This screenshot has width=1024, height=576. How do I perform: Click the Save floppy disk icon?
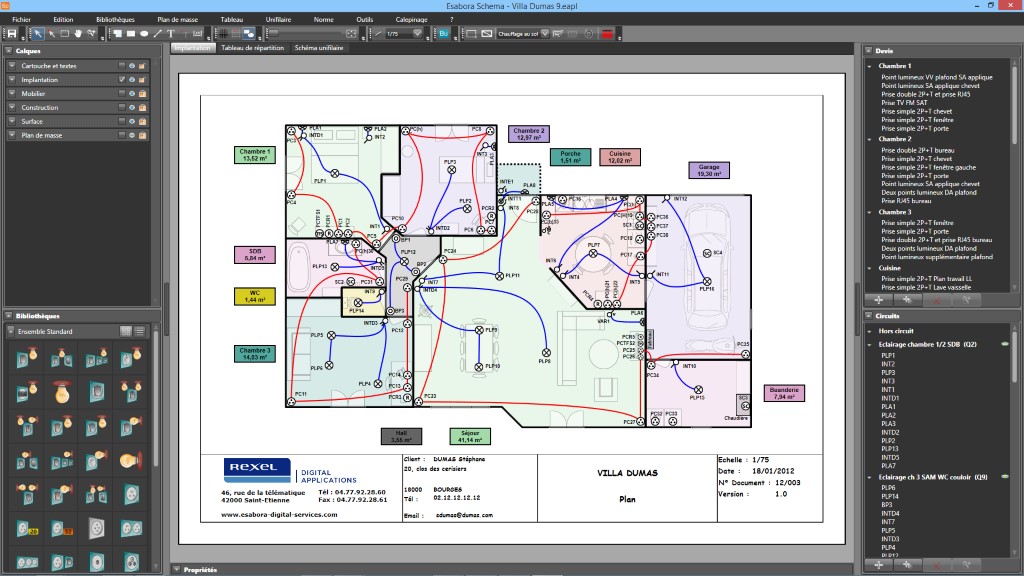(12, 33)
